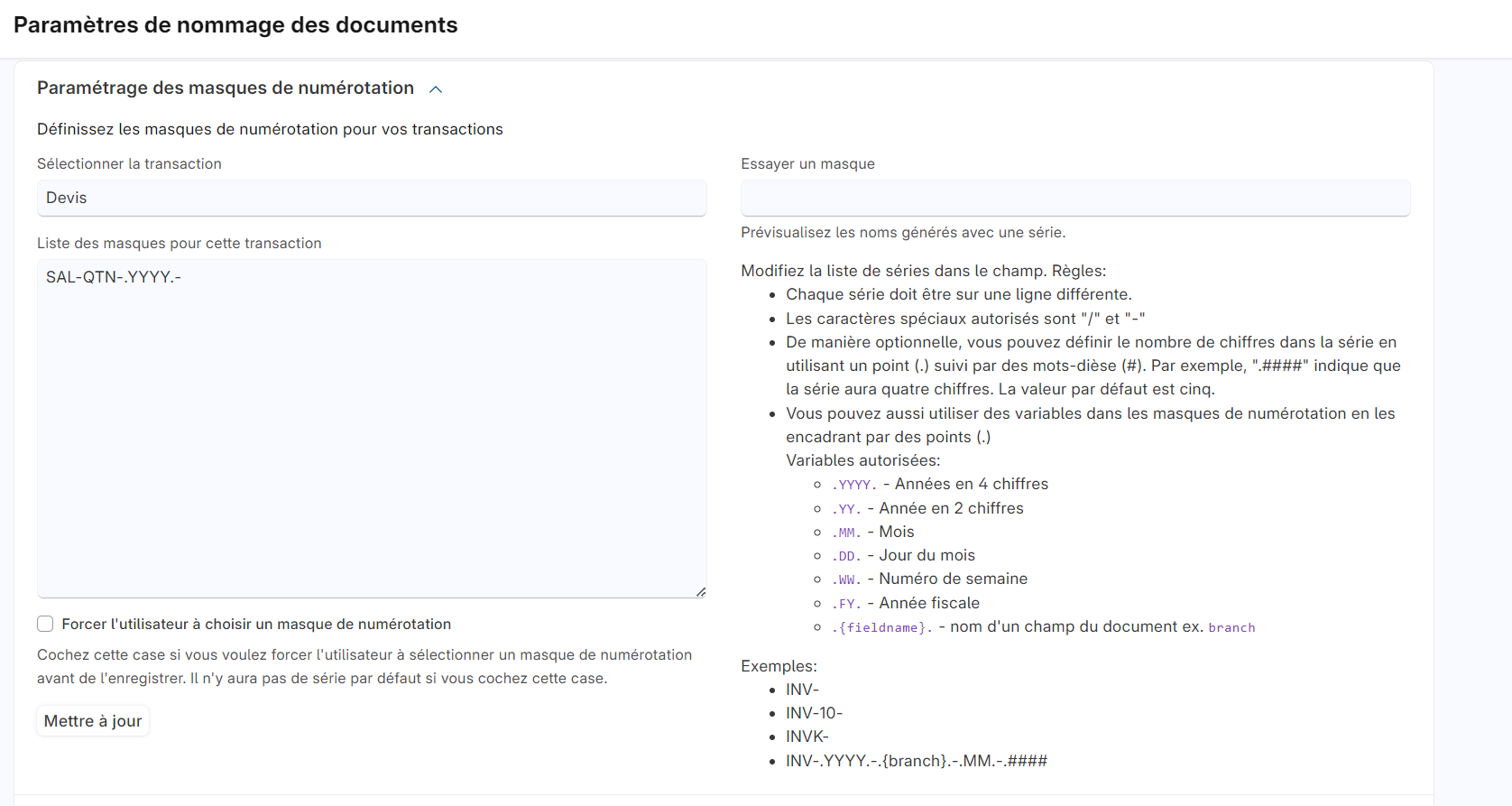Click the .YYYY. variable code
1512x806 pixels.
tap(854, 485)
